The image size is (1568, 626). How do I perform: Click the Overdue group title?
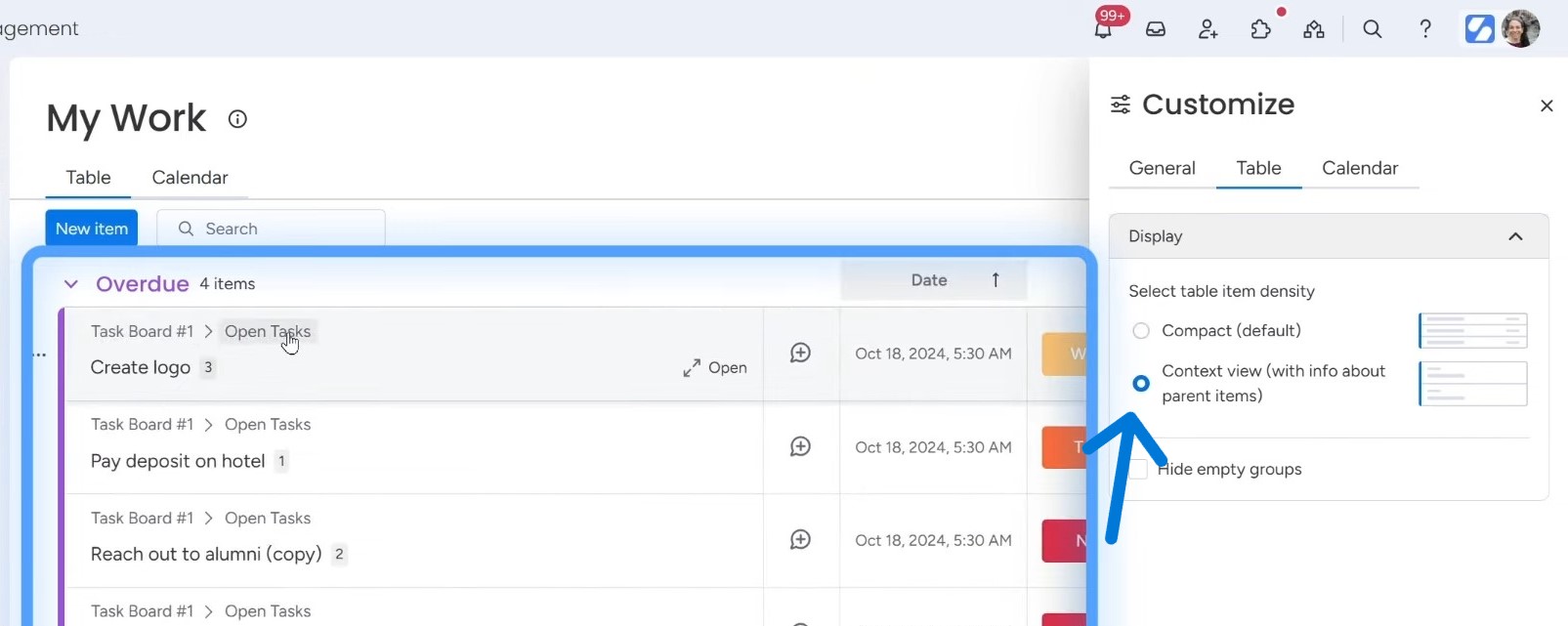coord(143,284)
